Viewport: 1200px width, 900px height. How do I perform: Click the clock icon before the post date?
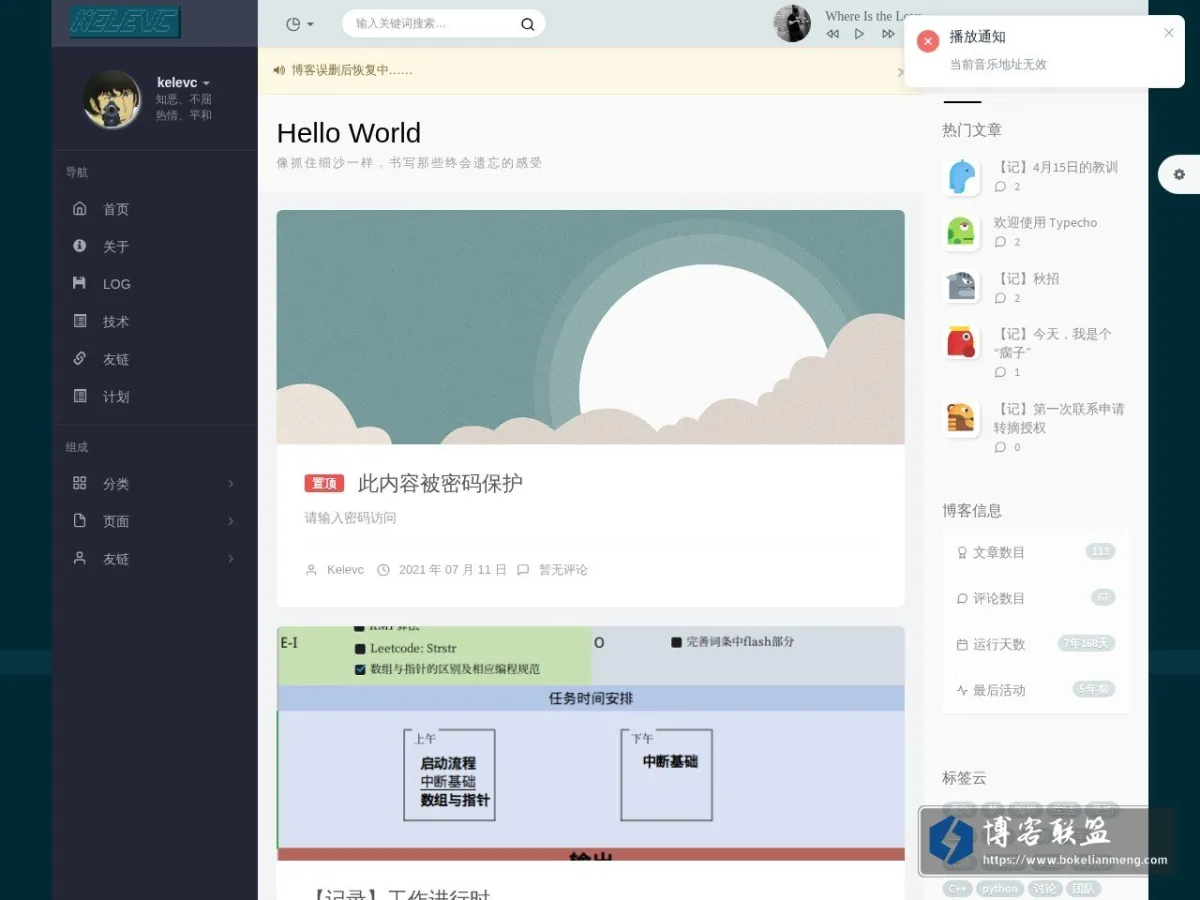383,570
